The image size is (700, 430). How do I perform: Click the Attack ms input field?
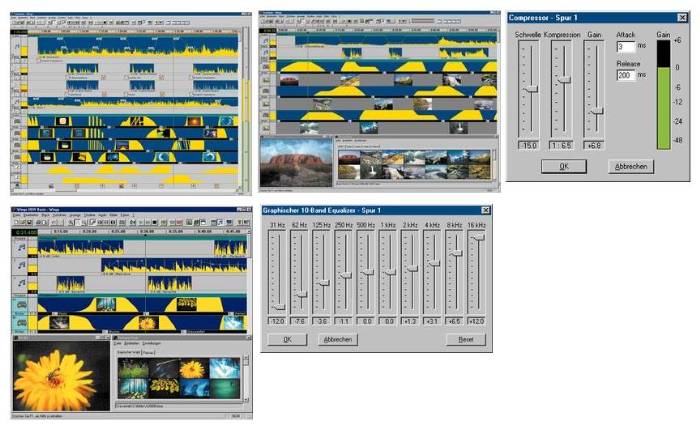625,46
